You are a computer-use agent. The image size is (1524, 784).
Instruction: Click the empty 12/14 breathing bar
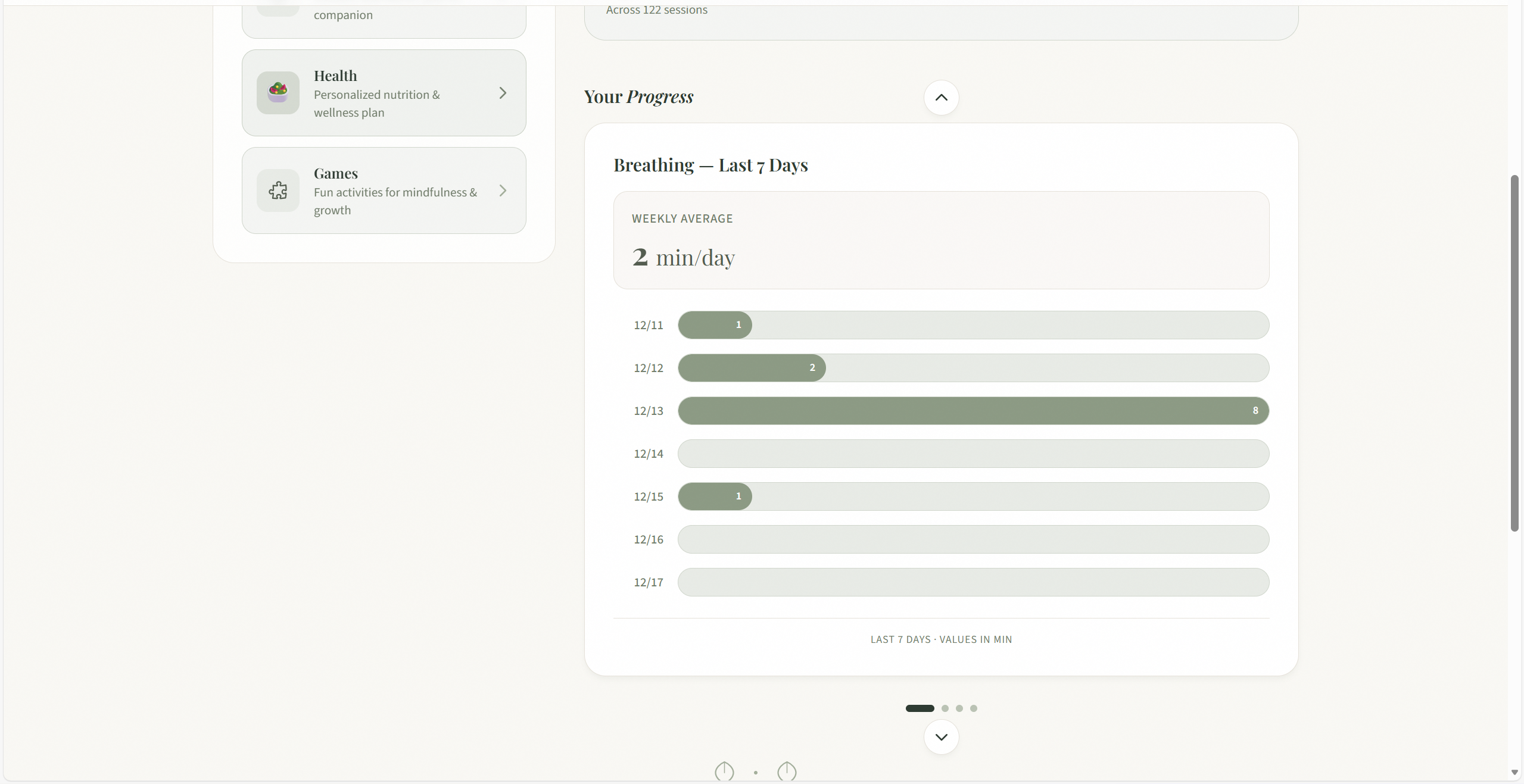pyautogui.click(x=973, y=454)
